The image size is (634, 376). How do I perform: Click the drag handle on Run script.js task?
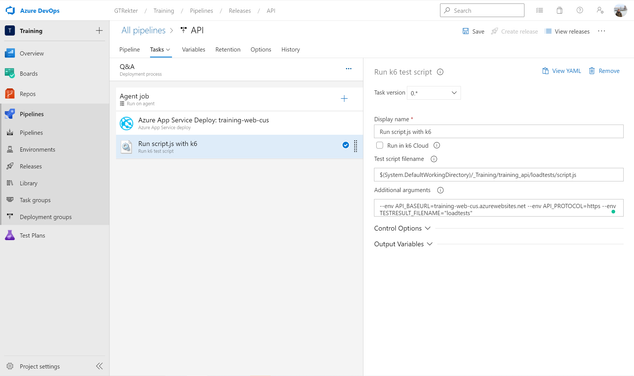point(356,146)
